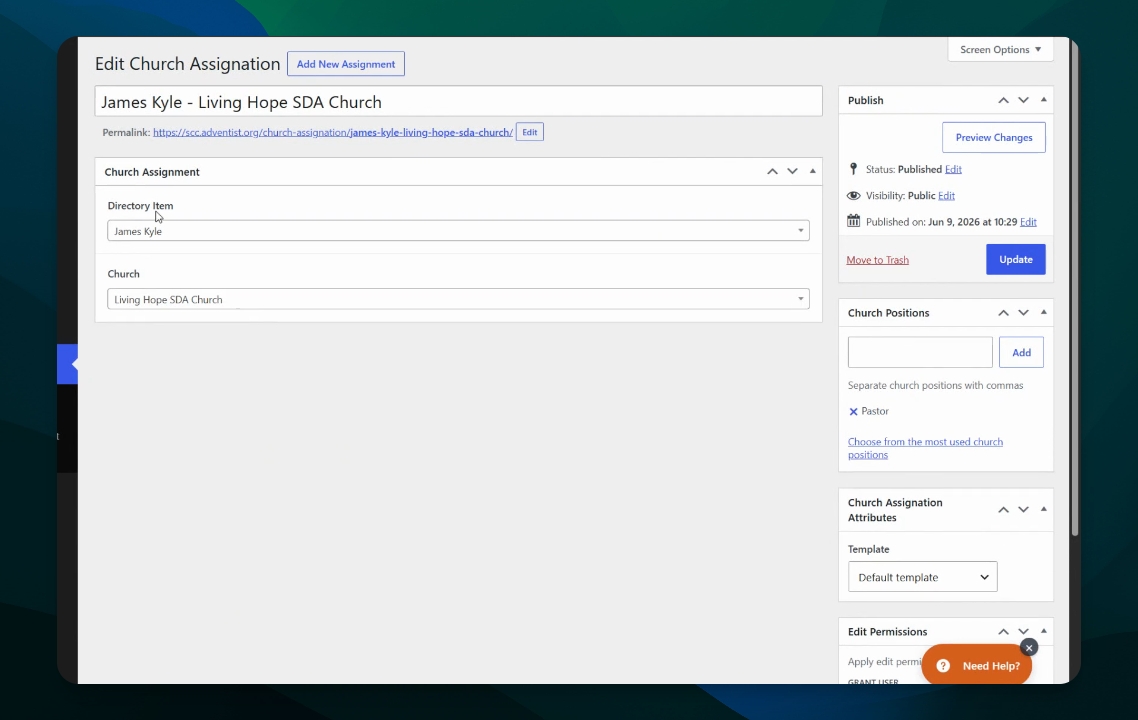Screen dimensions: 1138x720
Task: Edit the visibility setting
Action: [946, 195]
